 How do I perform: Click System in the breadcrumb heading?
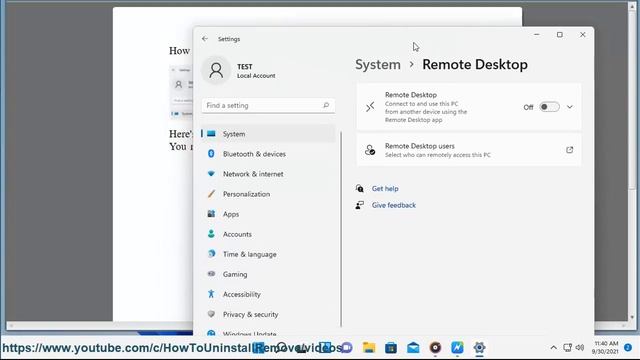(x=378, y=64)
